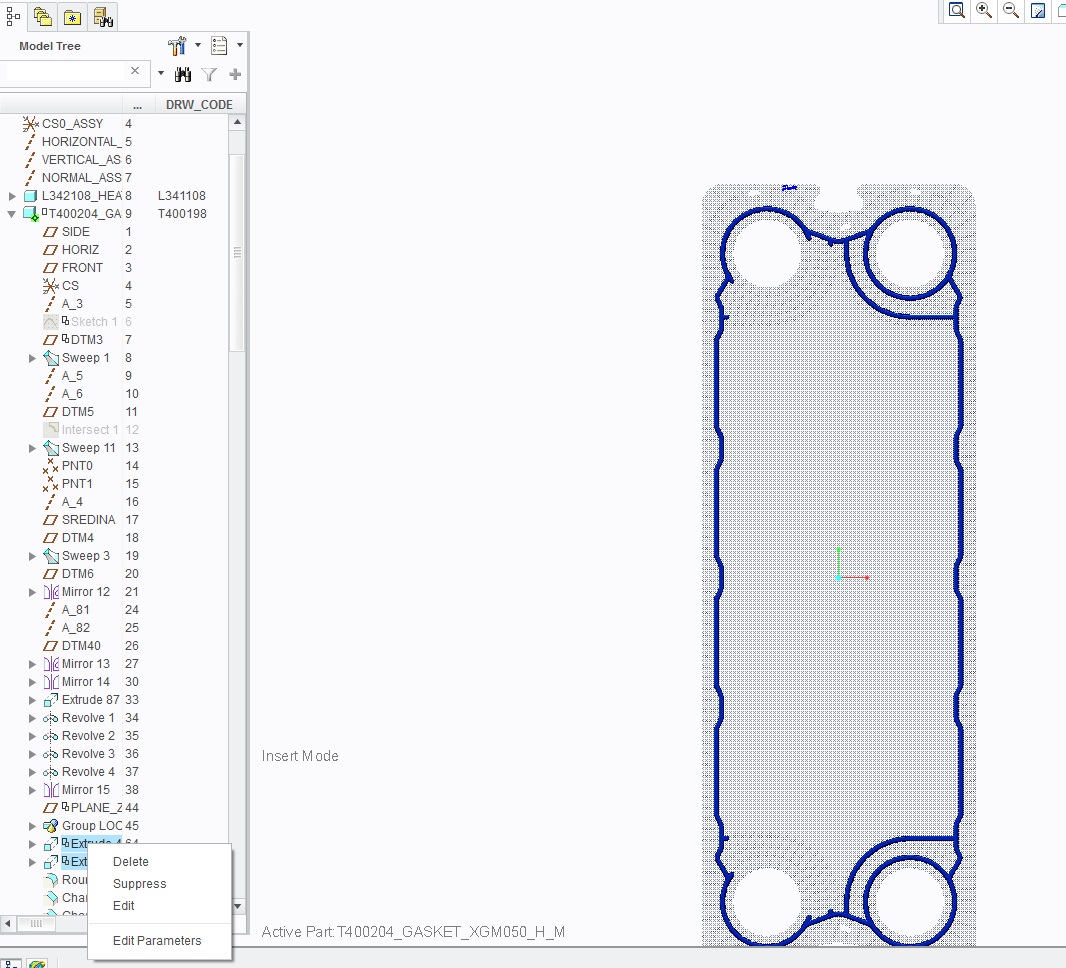Select the A_82 axis item
The width and height of the screenshot is (1066, 968).
click(x=75, y=628)
